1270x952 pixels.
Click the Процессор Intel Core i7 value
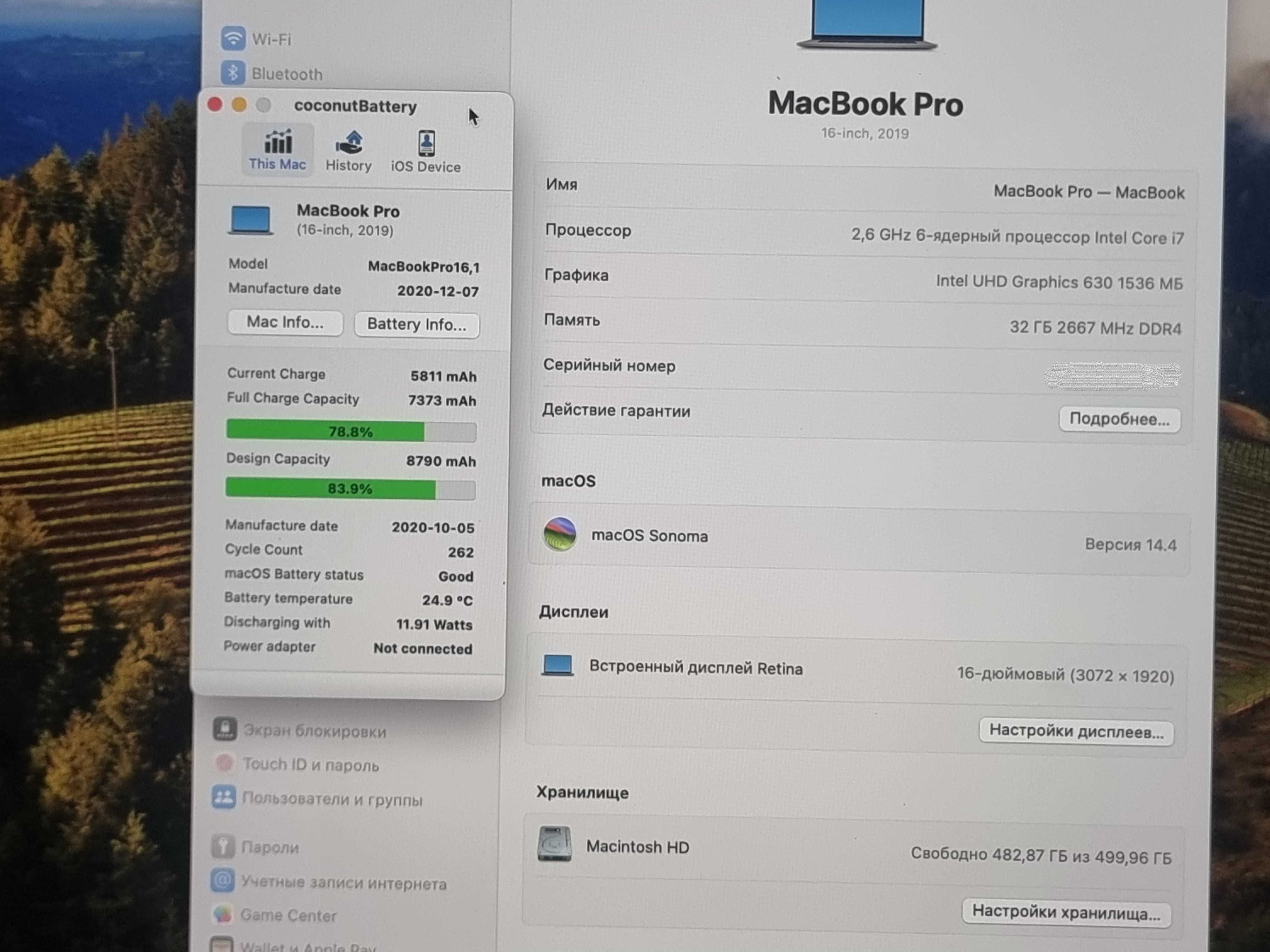coord(1017,236)
